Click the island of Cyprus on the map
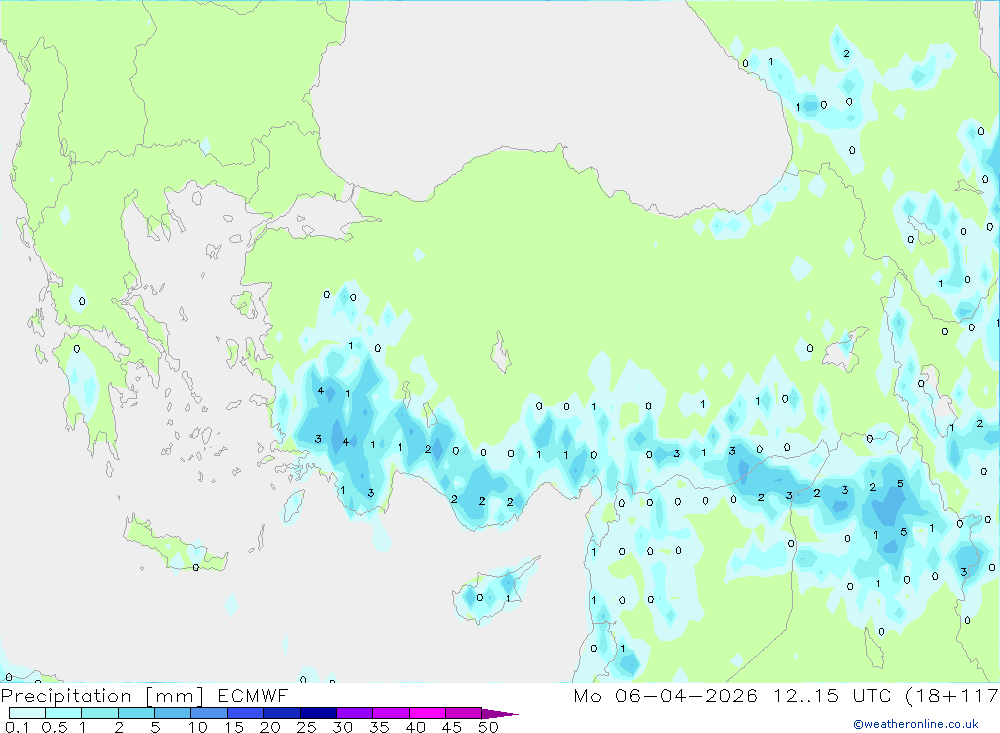1000x733 pixels. [x=491, y=593]
